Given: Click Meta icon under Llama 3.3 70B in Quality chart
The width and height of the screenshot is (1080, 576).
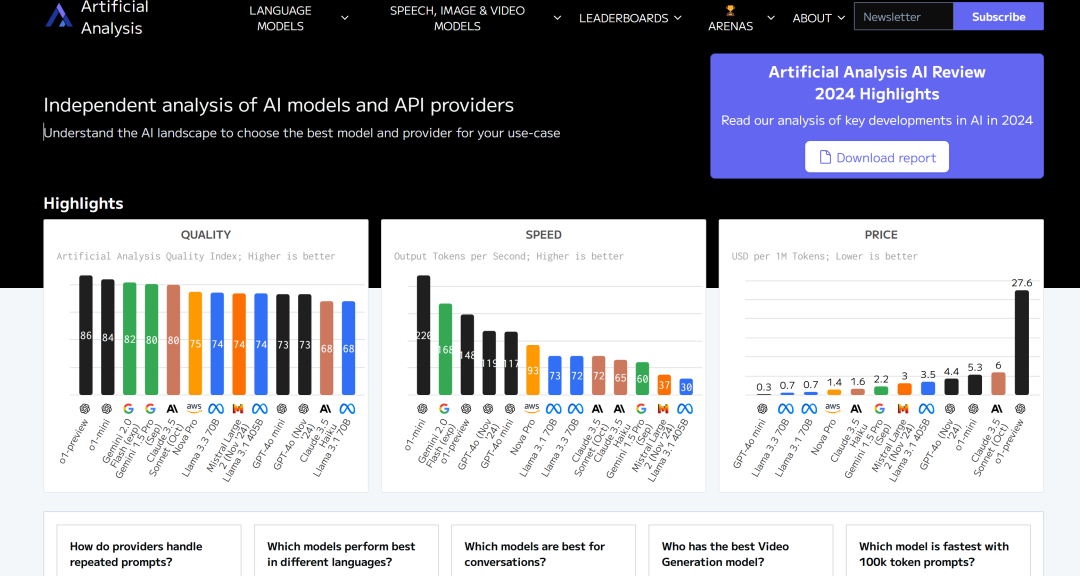Looking at the screenshot, I should [x=216, y=409].
